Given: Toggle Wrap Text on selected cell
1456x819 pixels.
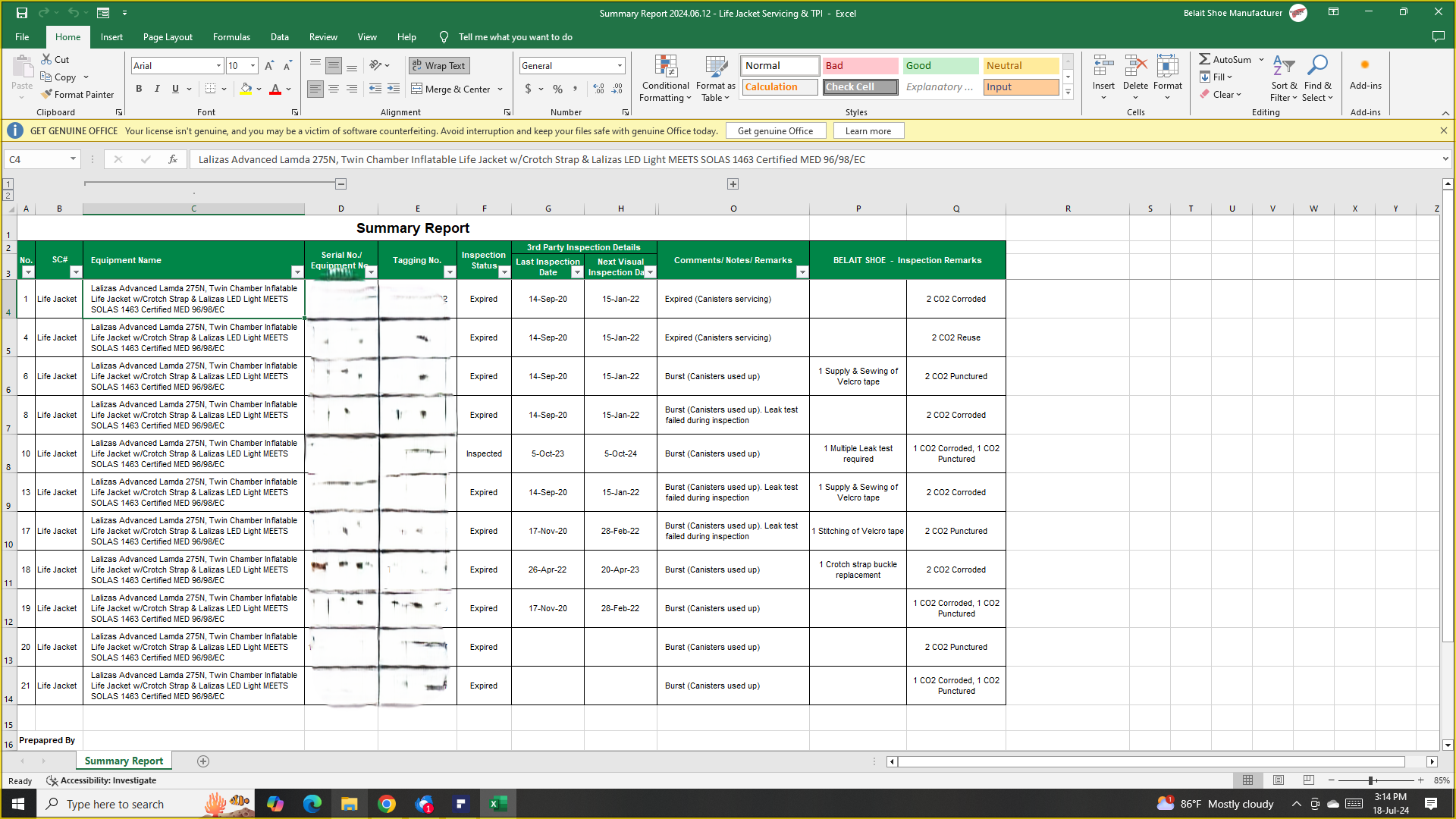Looking at the screenshot, I should [439, 66].
